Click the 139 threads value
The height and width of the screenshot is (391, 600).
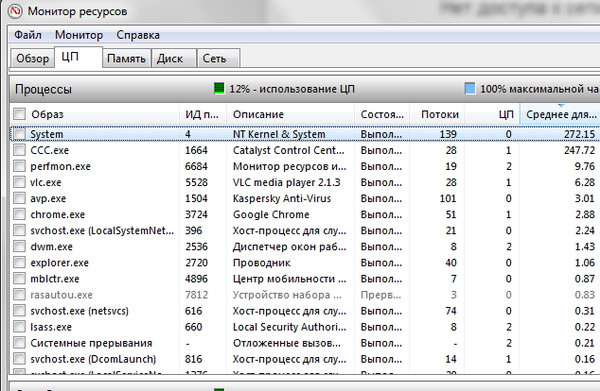click(448, 134)
